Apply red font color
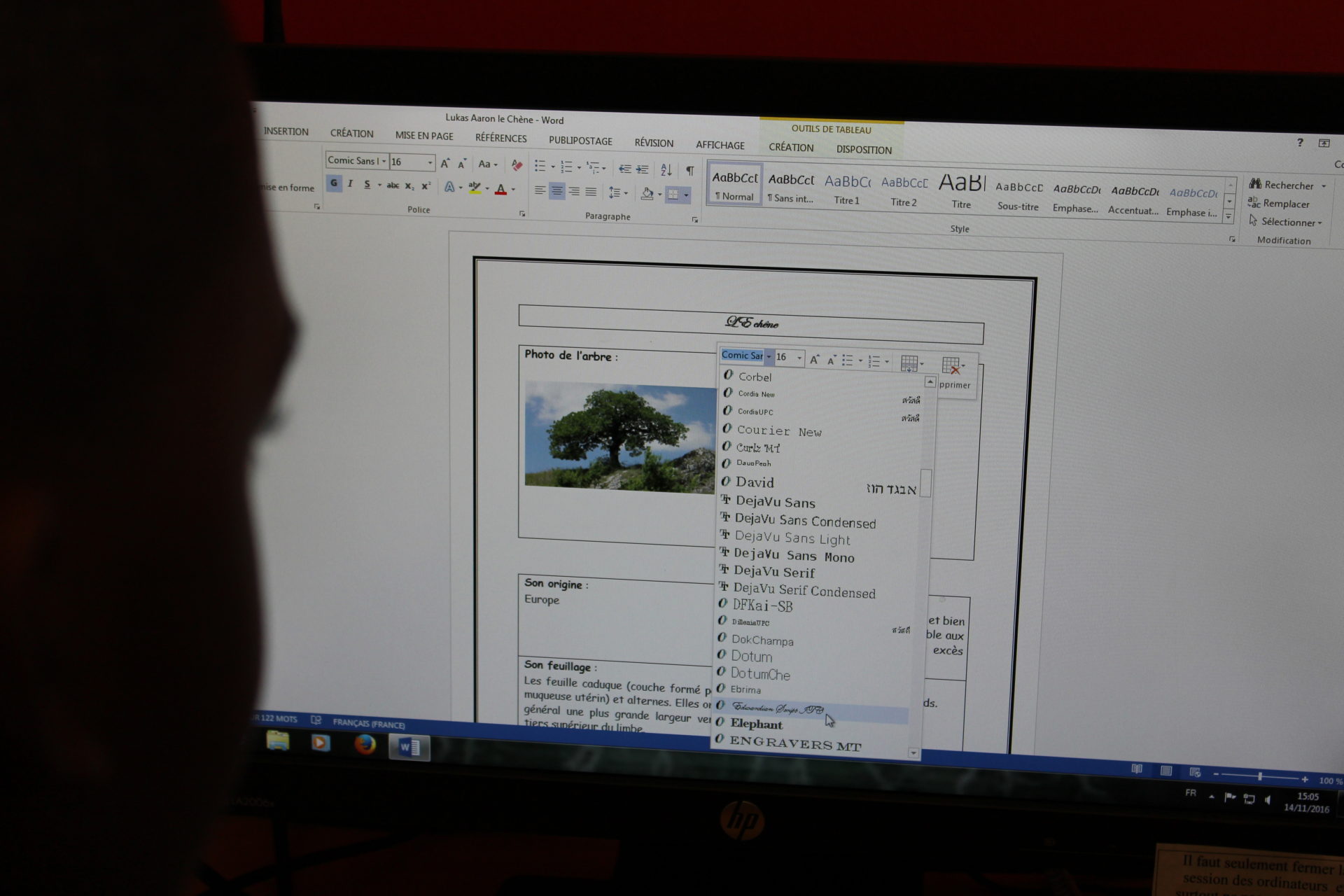 pos(500,189)
